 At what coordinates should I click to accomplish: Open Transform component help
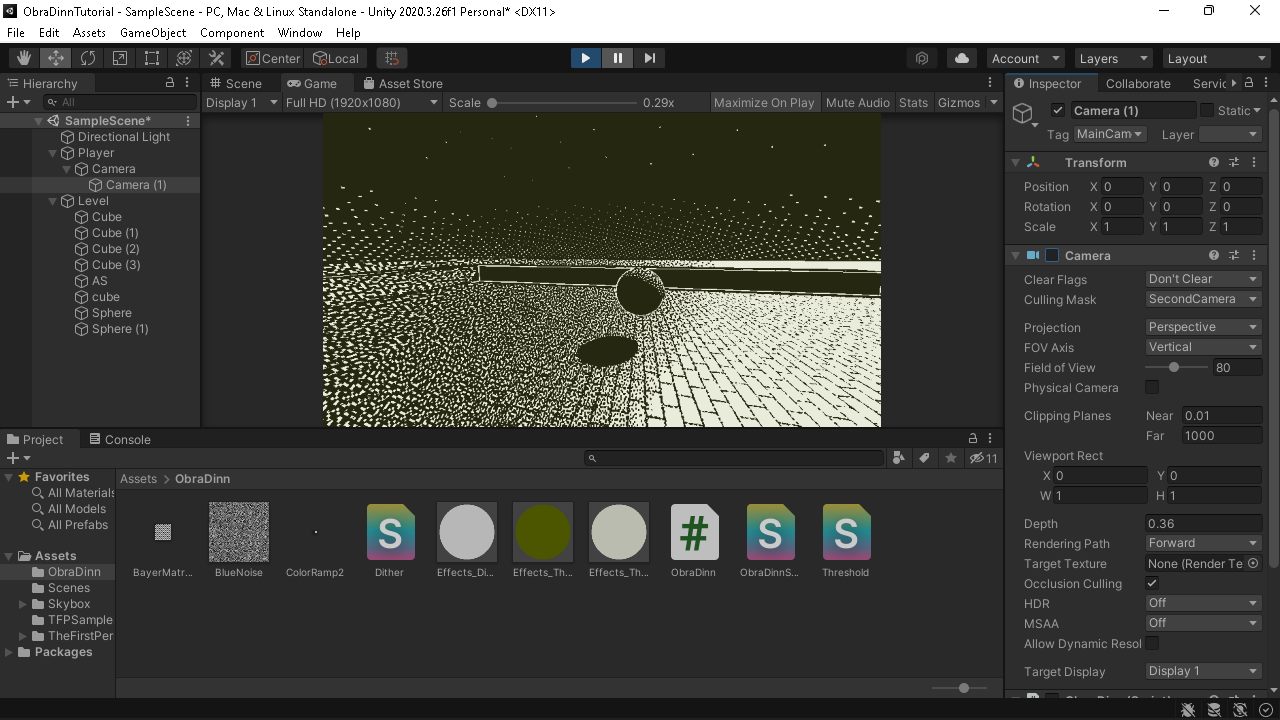[1214, 162]
